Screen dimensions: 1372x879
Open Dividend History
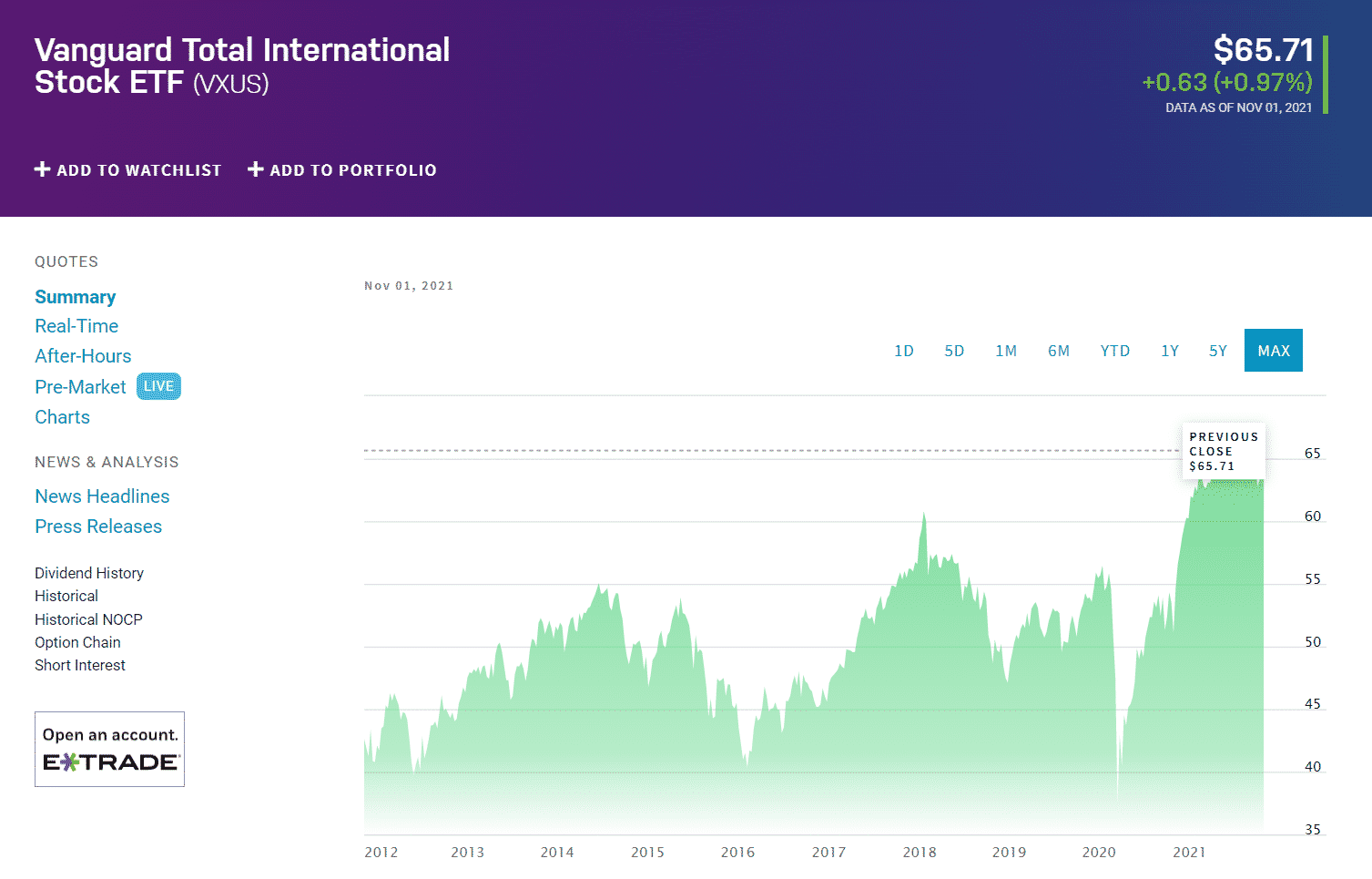(89, 573)
